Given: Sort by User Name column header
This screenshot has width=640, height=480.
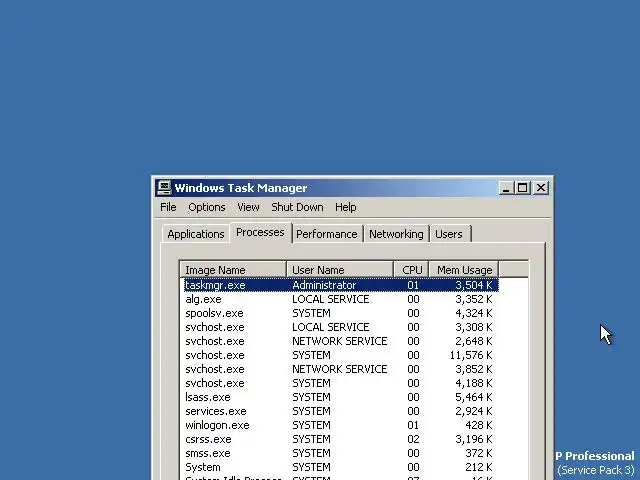Looking at the screenshot, I should 340,270.
